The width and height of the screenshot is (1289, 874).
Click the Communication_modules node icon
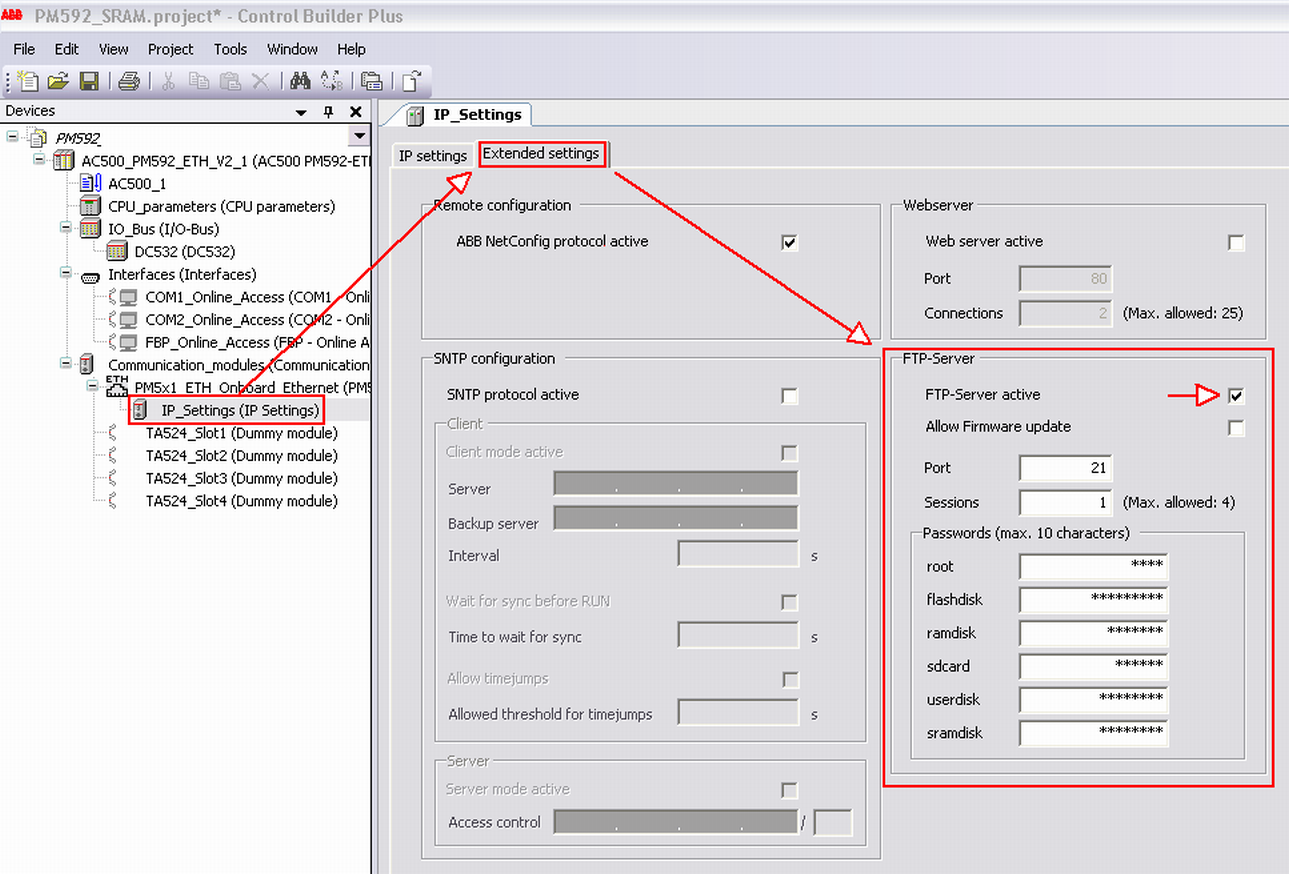(x=88, y=365)
